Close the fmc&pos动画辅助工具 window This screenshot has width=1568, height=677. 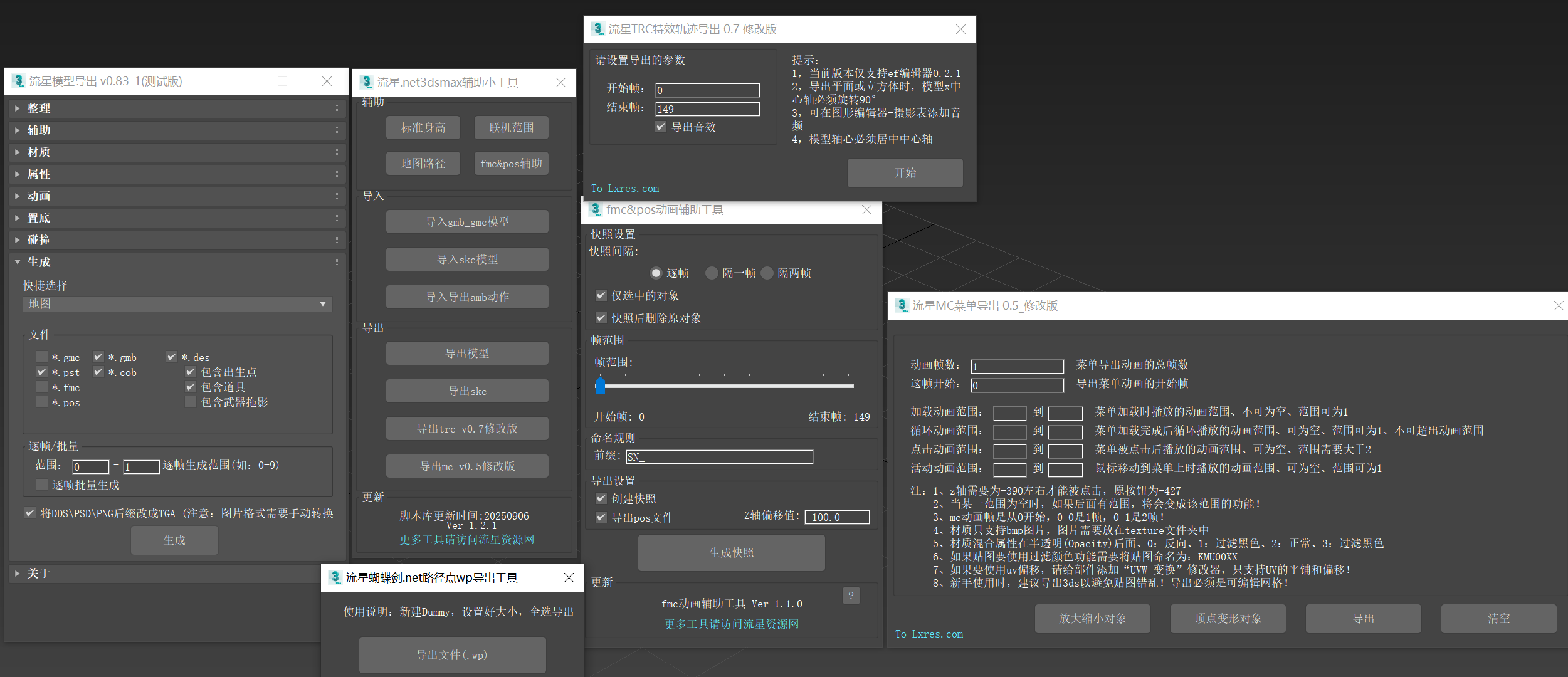[866, 210]
